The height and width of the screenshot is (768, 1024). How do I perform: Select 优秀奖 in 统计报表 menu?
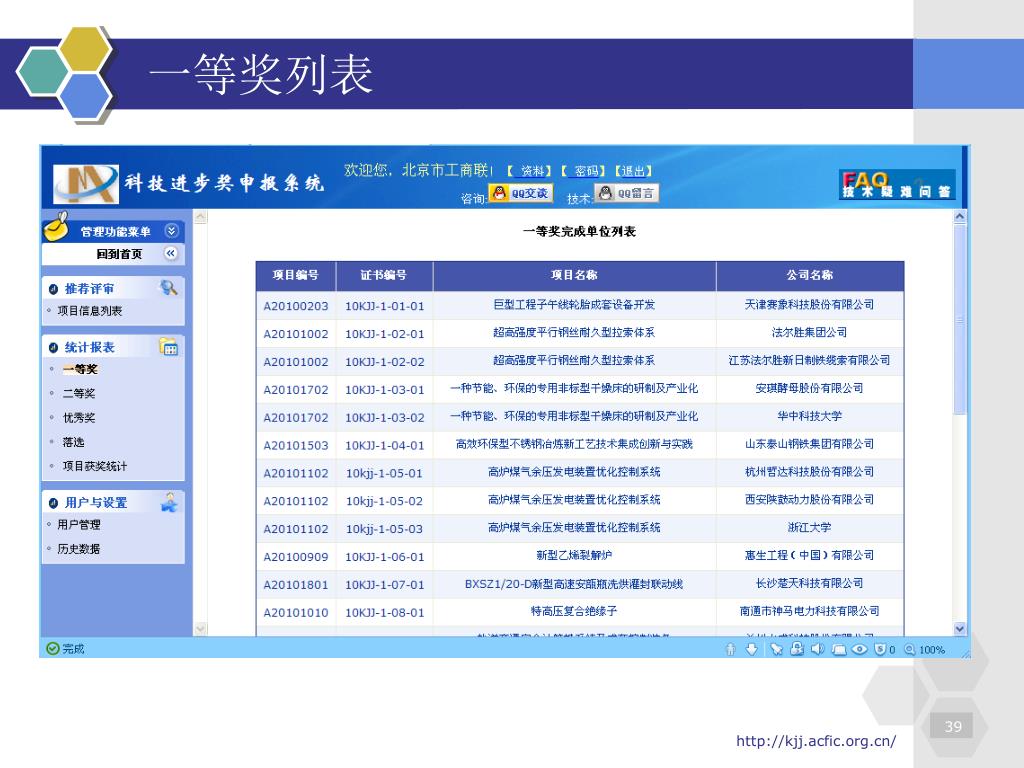[79, 417]
